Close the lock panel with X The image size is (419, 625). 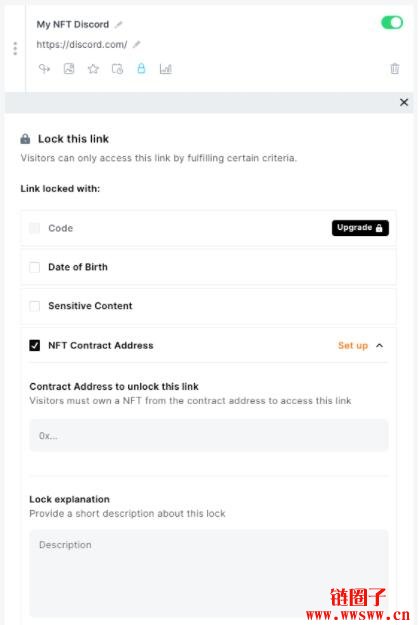pos(404,102)
